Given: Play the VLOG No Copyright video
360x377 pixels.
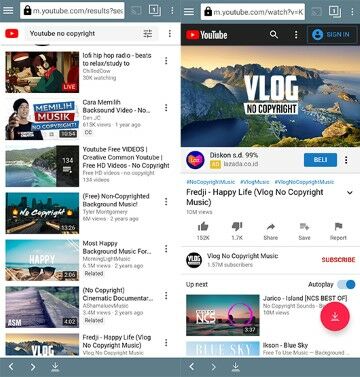Looking at the screenshot, I should 270,96.
